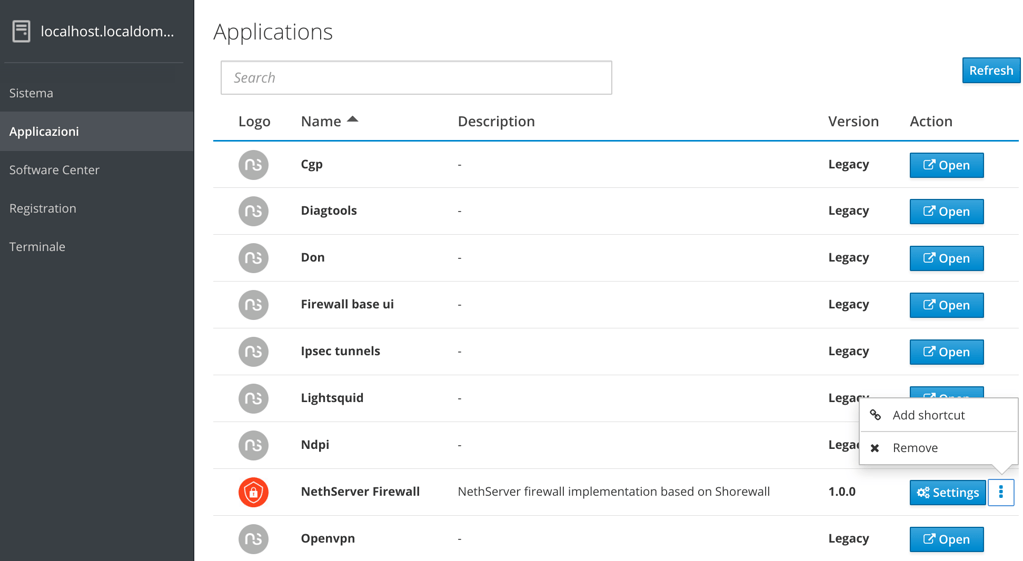Click the Ipsec tunnels logo icon
The width and height of the screenshot is (1023, 561).
tap(253, 352)
